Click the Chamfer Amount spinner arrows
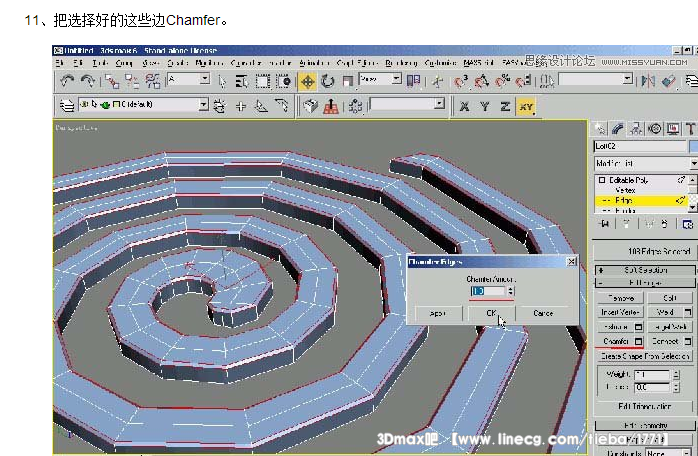698x456 pixels. (x=511, y=291)
